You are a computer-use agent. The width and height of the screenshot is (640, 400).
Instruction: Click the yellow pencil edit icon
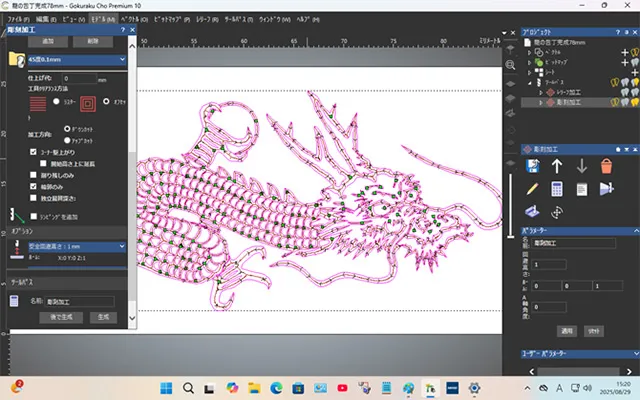(x=532, y=188)
